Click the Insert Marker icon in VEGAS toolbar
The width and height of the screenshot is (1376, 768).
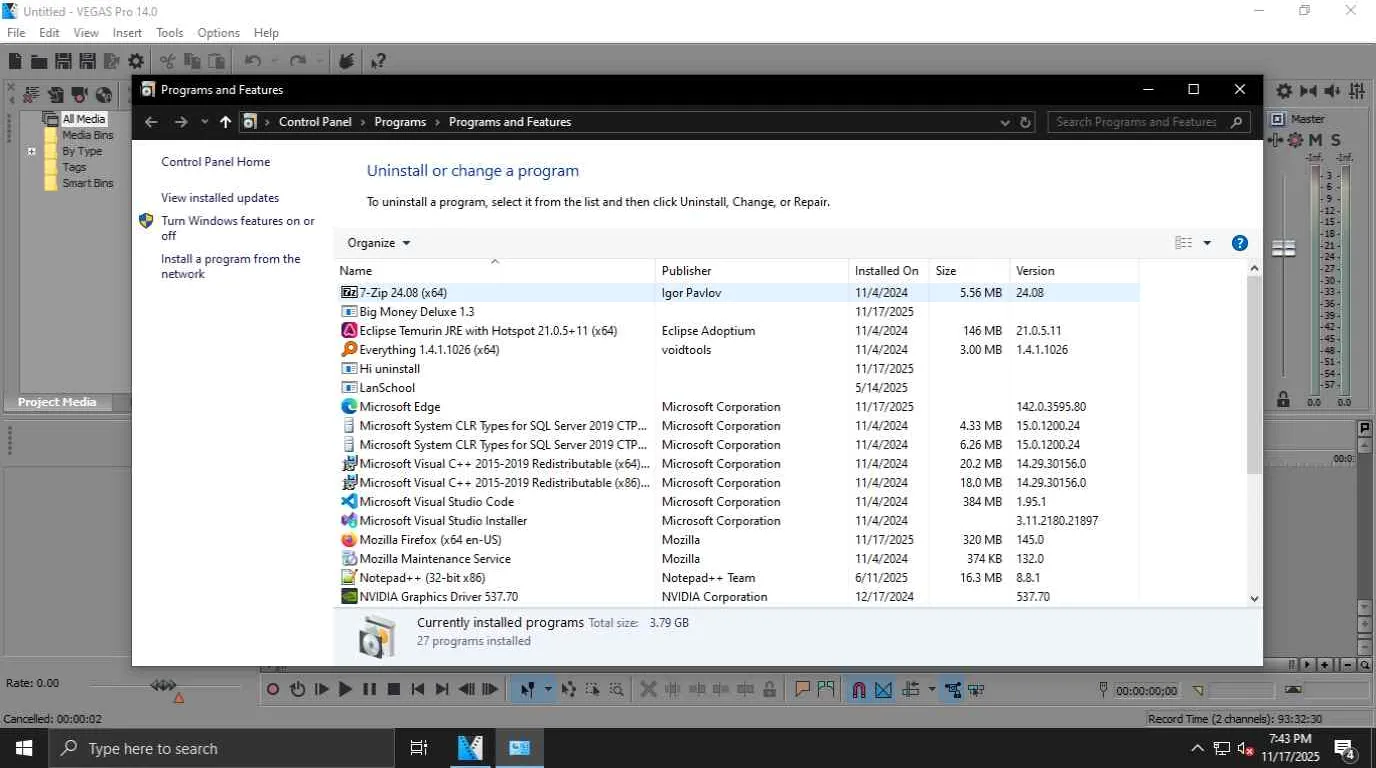pyautogui.click(x=801, y=689)
